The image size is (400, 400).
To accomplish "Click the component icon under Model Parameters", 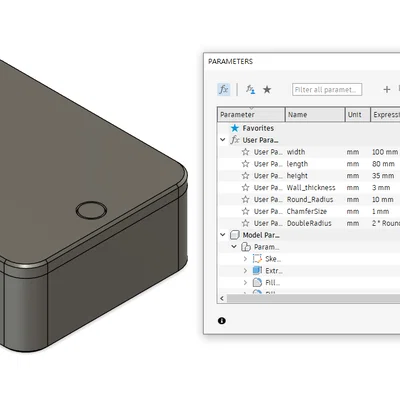I will [x=246, y=247].
